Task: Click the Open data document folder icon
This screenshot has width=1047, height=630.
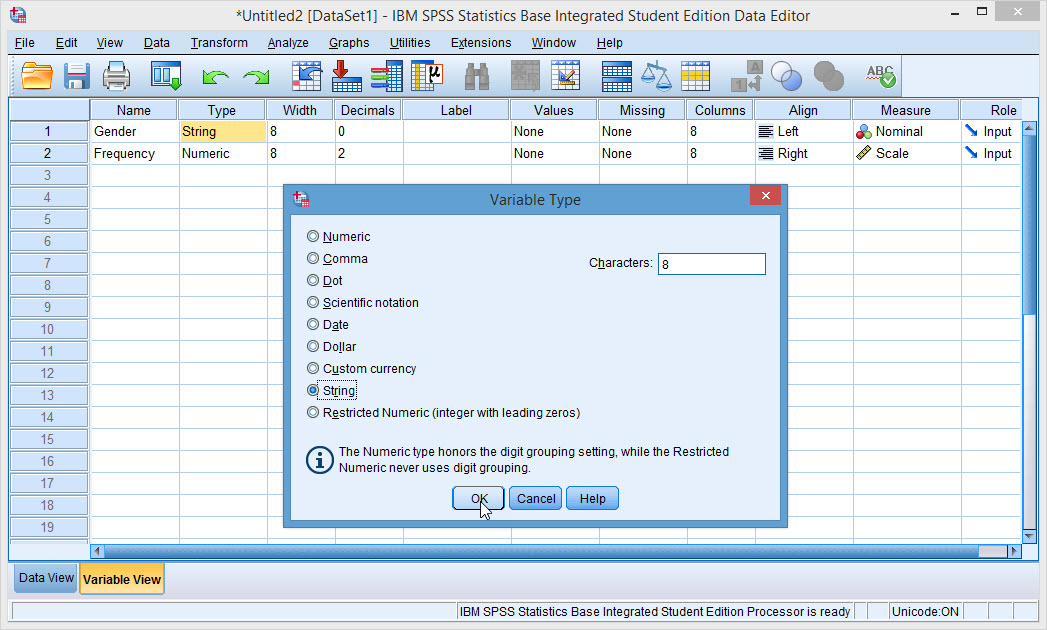Action: 37,76
